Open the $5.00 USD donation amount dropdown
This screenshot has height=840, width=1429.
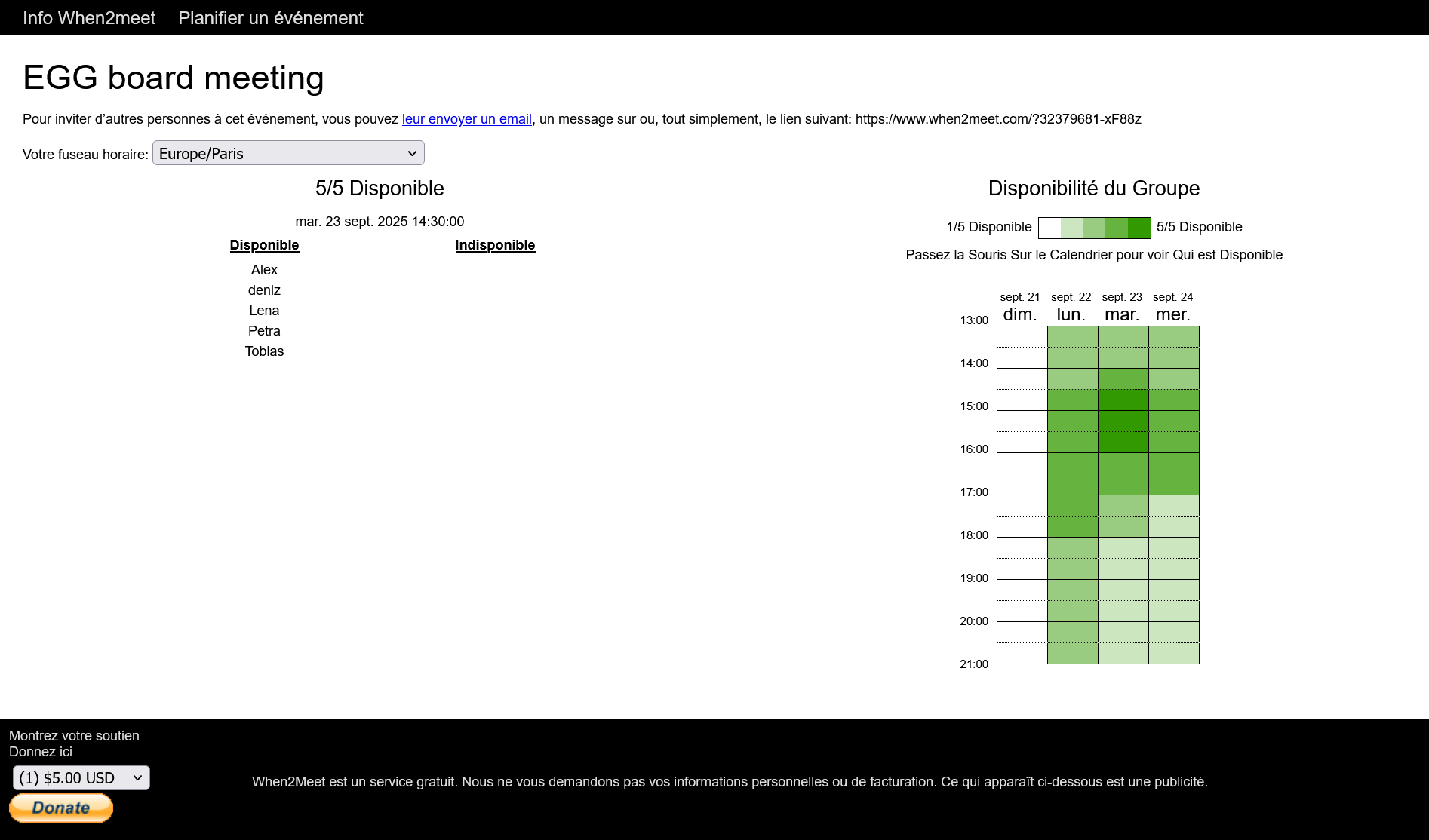point(81,777)
